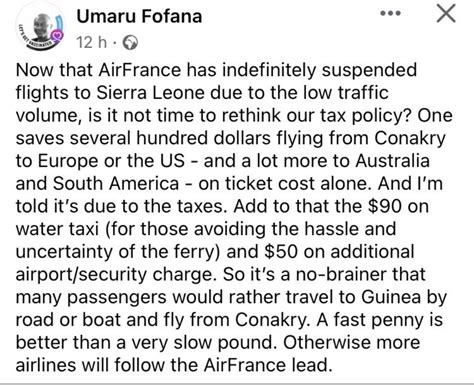
Task: Click the heart badge on the avatar
Action: [x=57, y=35]
